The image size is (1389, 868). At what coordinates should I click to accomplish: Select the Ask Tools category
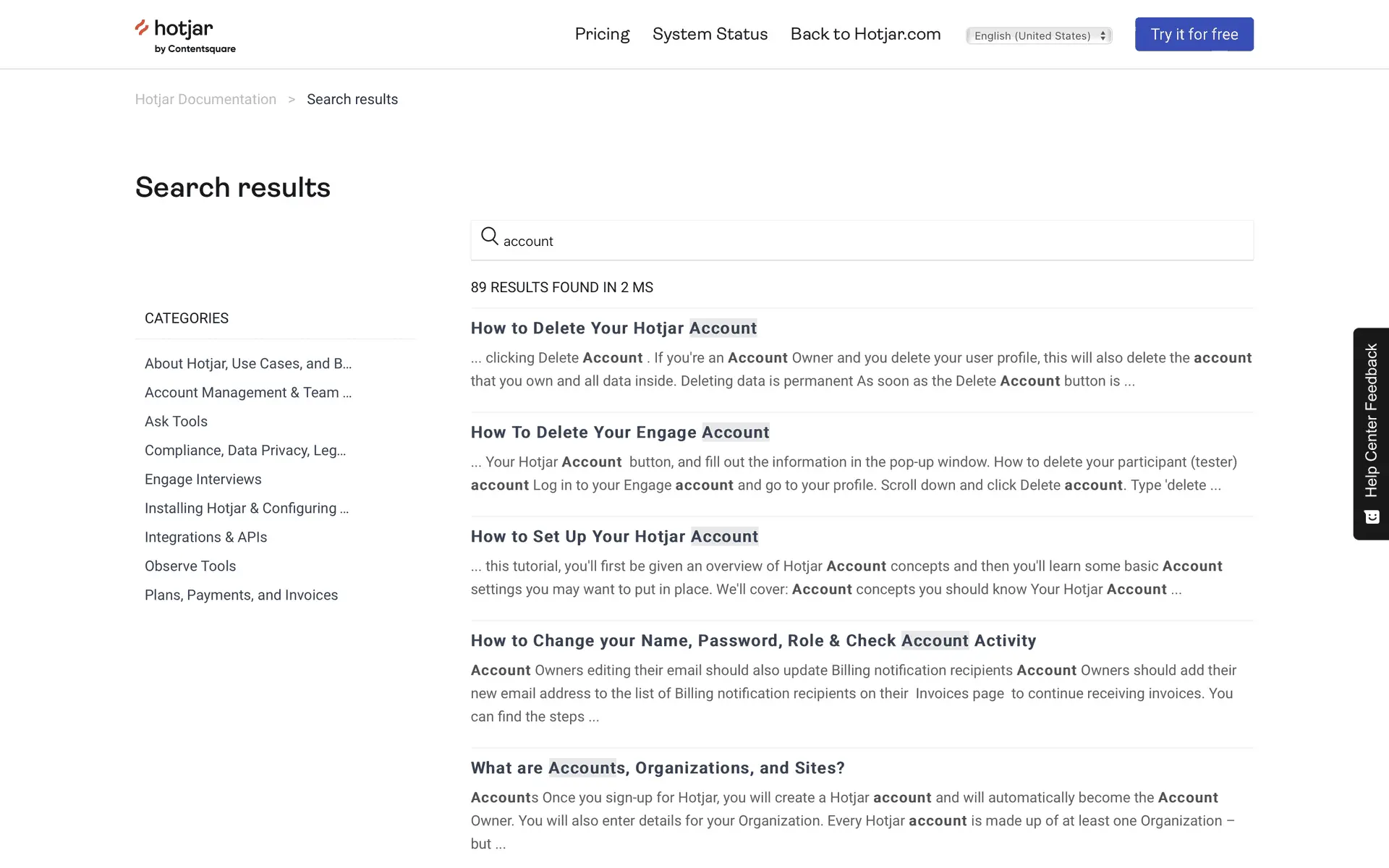(x=176, y=421)
